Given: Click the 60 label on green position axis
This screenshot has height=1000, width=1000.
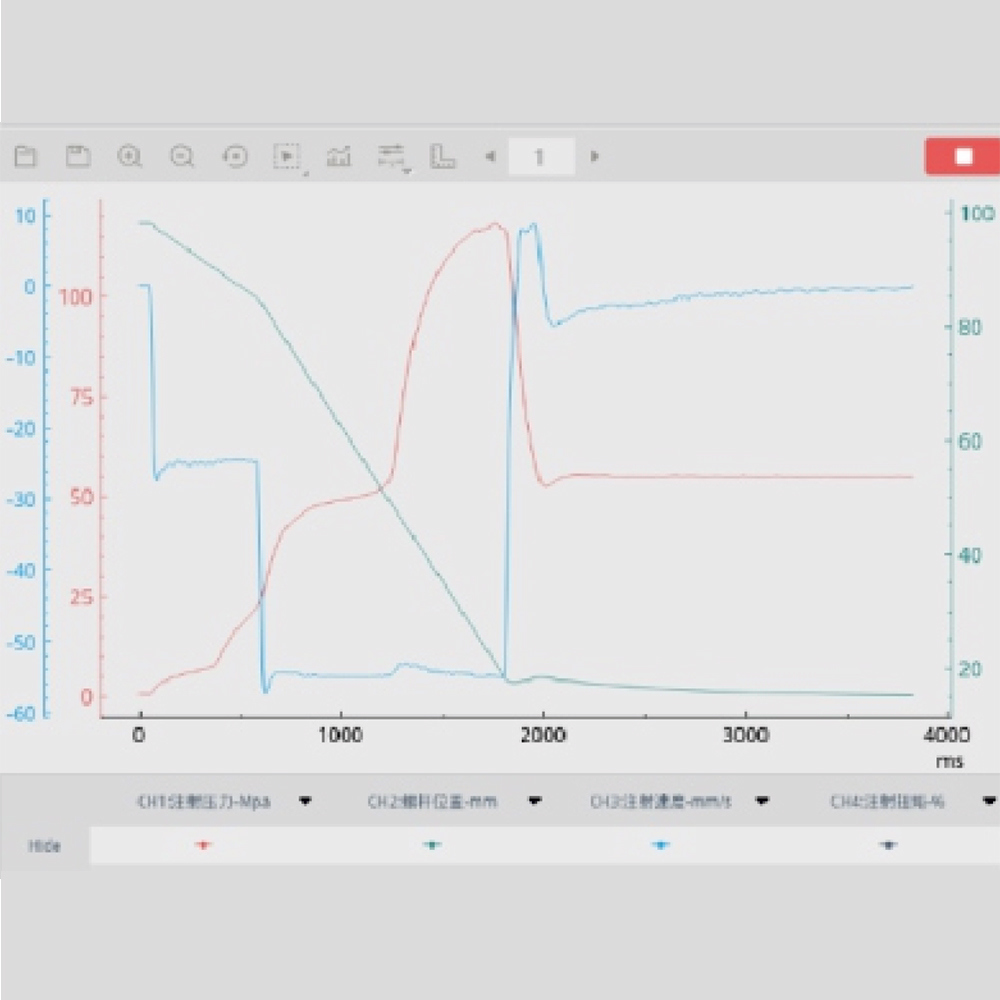Looking at the screenshot, I should [970, 441].
